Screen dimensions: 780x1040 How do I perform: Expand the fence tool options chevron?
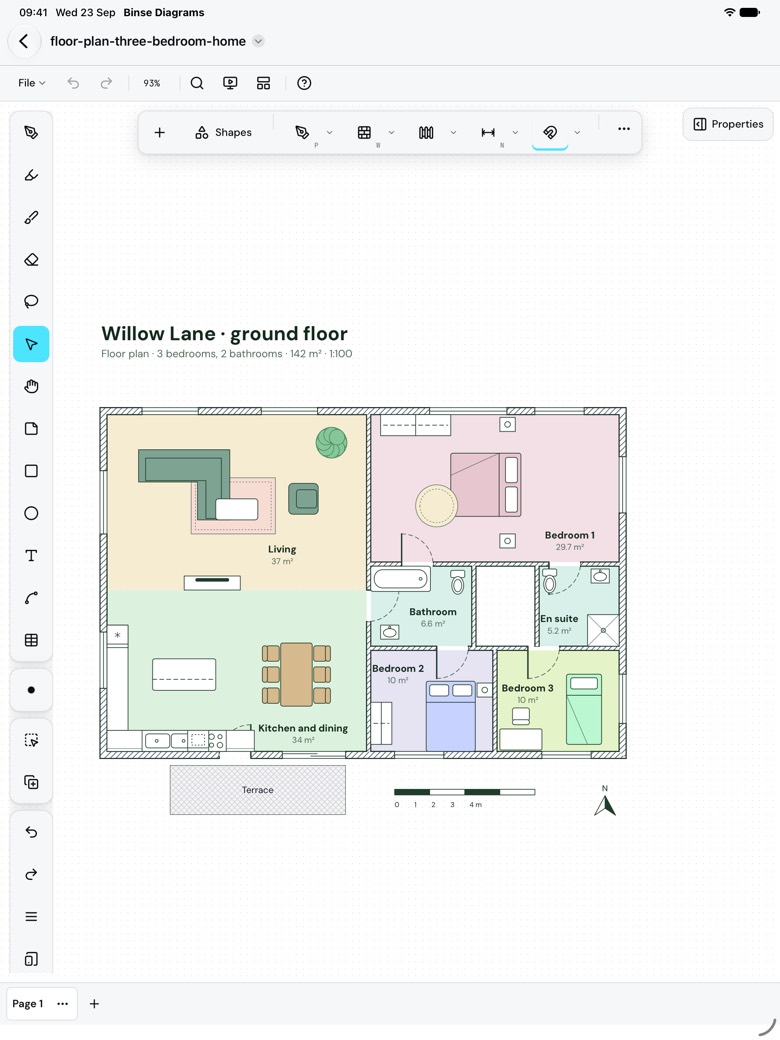click(453, 133)
